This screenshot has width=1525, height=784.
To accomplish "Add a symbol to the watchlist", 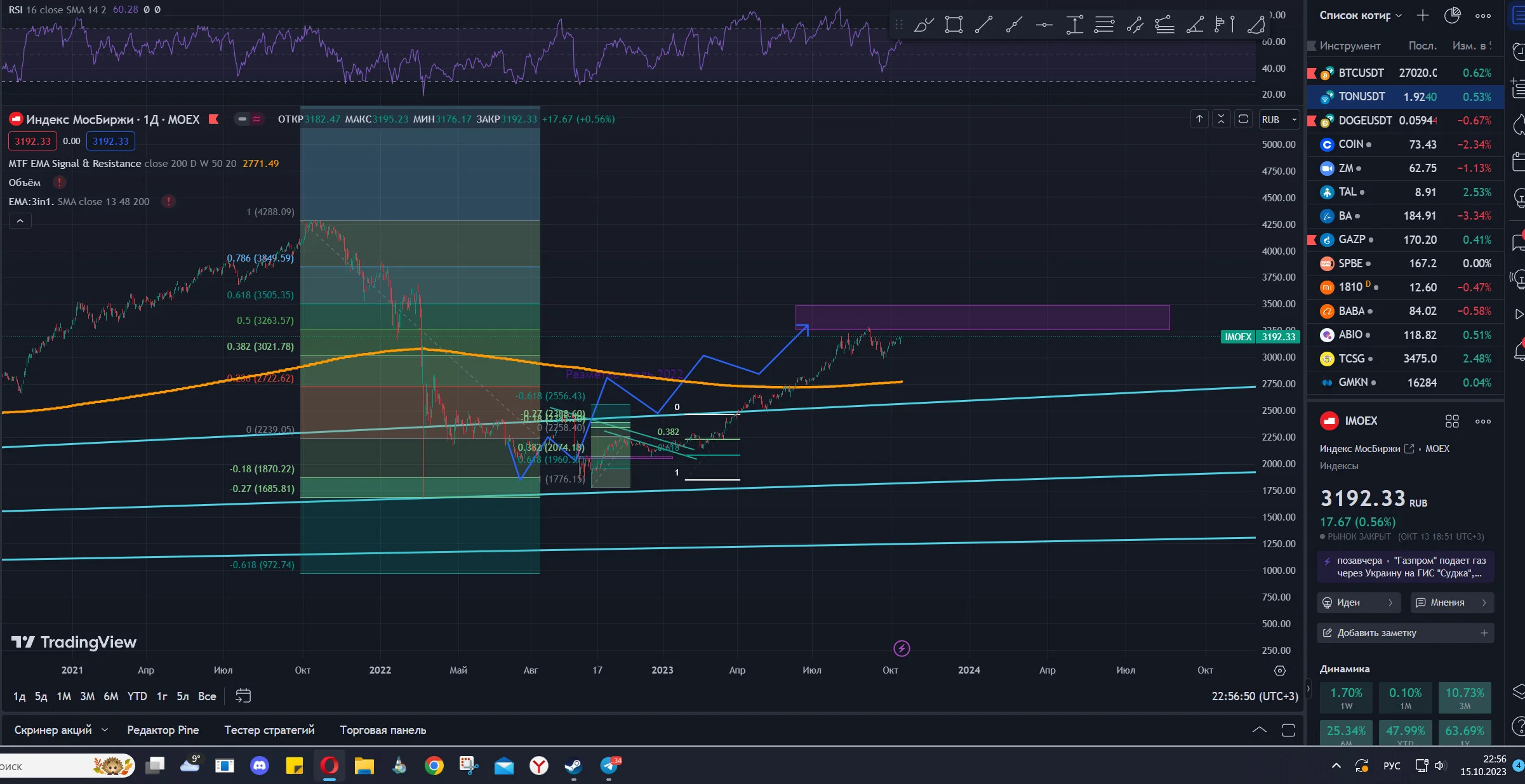I will click(1422, 15).
